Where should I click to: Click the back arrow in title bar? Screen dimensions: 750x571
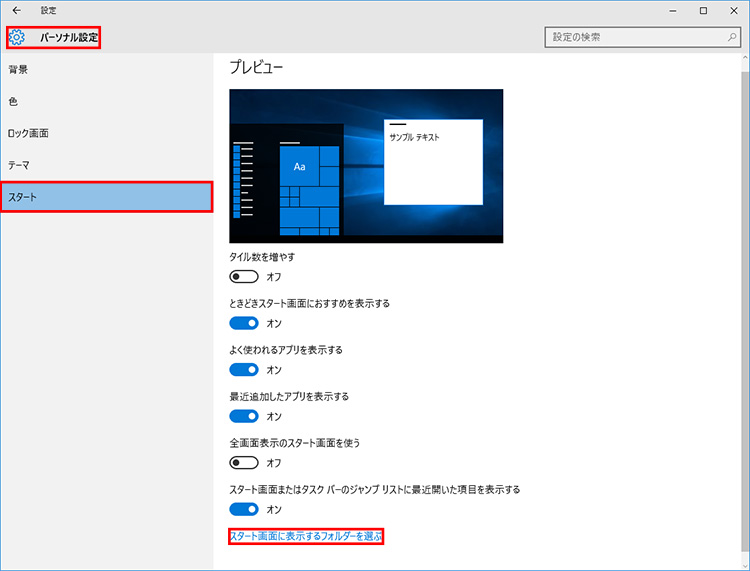[16, 10]
